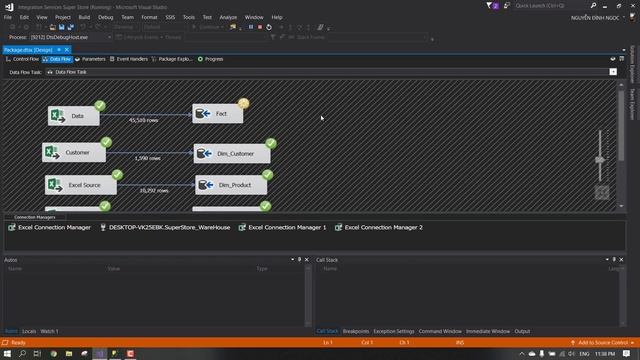Viewport: 640px width, 360px height.
Task: Click the 45,510 rows path label
Action: pyautogui.click(x=143, y=120)
